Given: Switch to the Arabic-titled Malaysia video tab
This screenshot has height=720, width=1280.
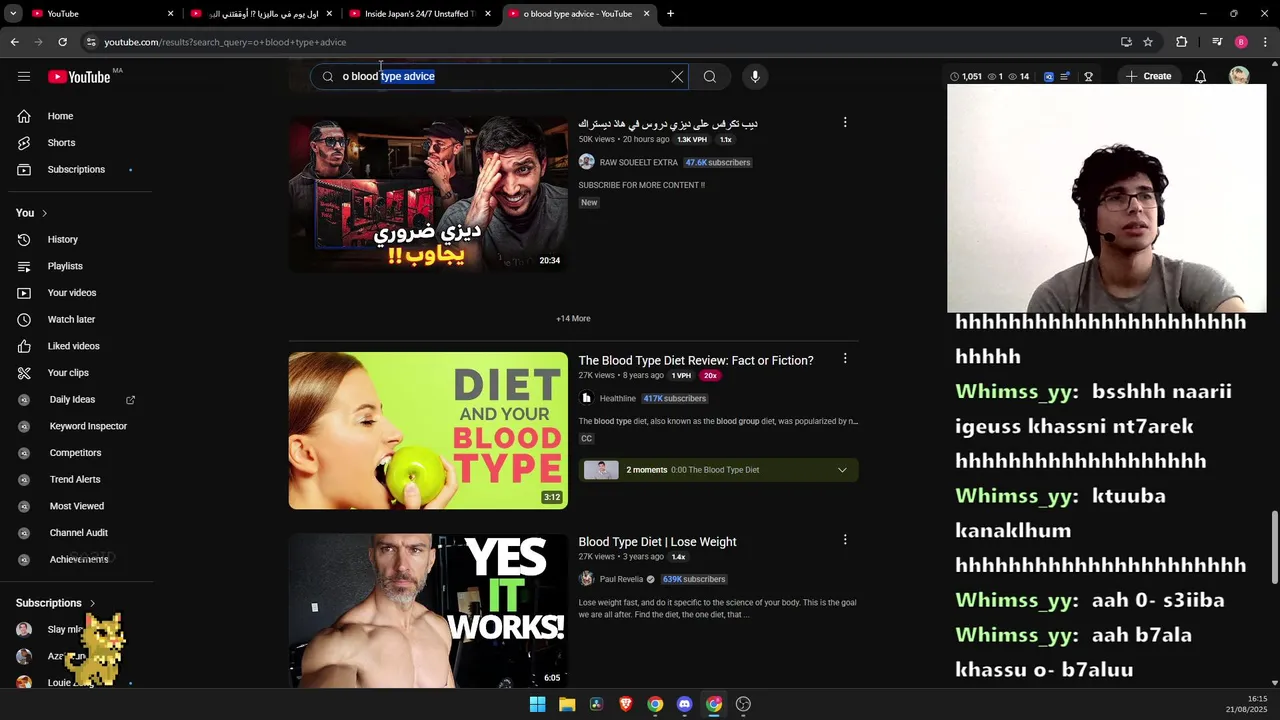Looking at the screenshot, I should [x=262, y=14].
